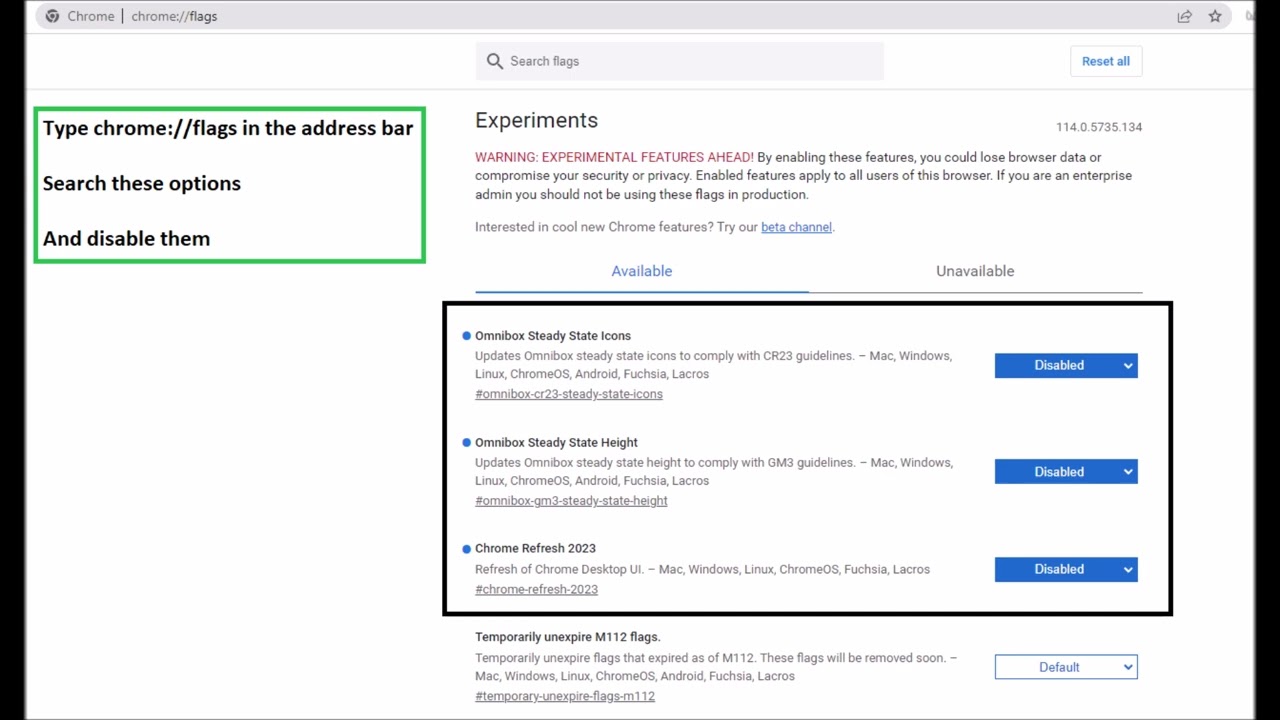
Task: Click the Chrome logo icon in address bar
Action: 52,16
